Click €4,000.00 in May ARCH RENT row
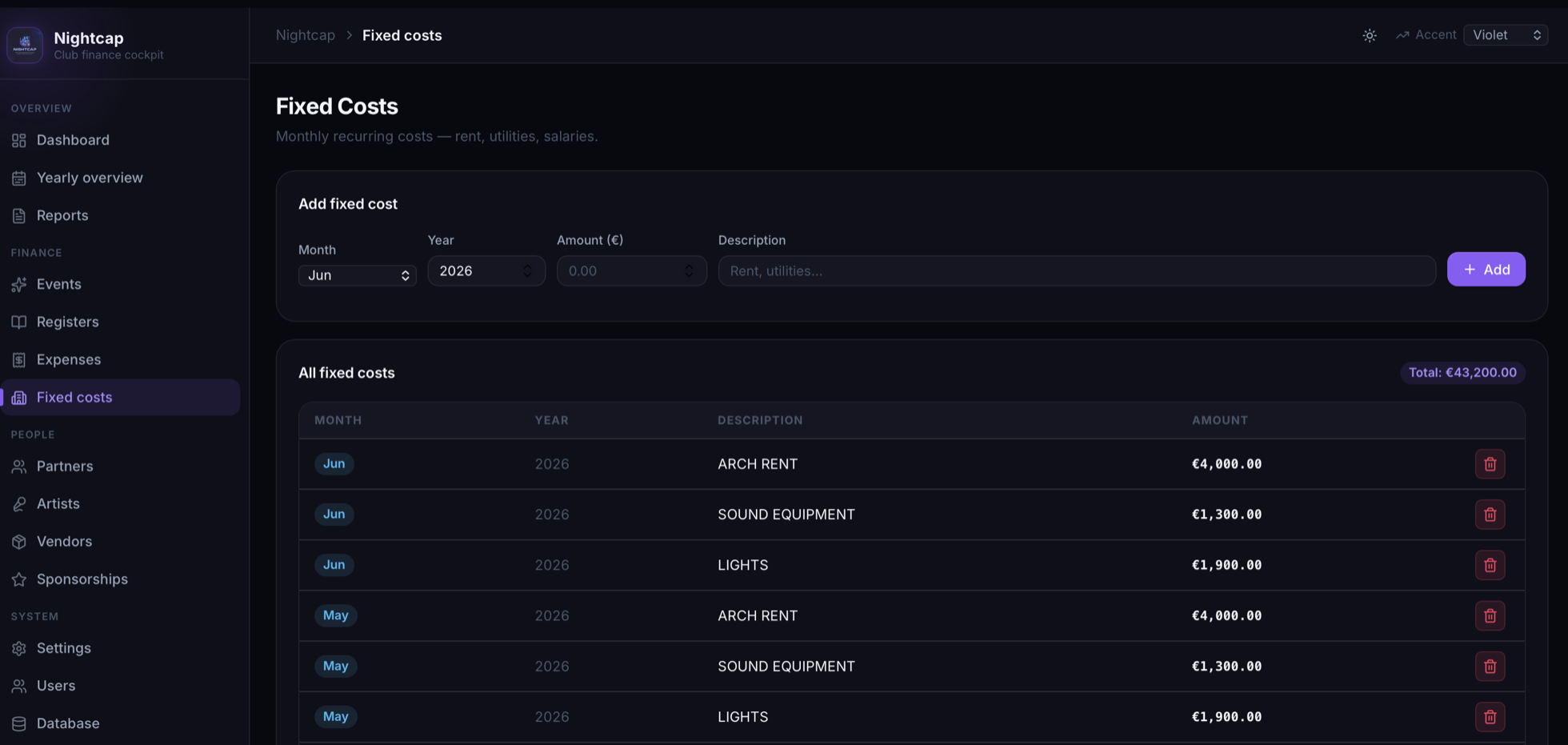Screen dimensions: 1568x745 tap(1226, 615)
